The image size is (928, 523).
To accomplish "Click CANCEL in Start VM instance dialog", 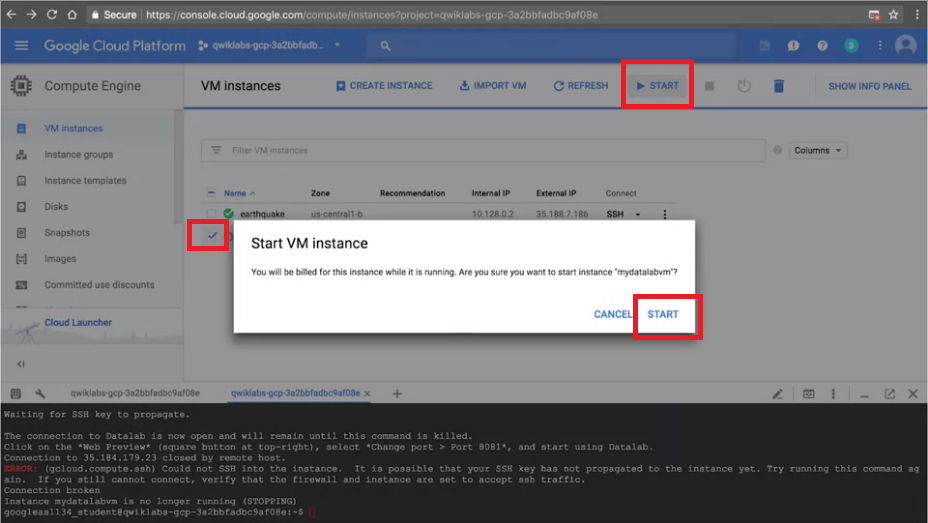I will coord(613,314).
